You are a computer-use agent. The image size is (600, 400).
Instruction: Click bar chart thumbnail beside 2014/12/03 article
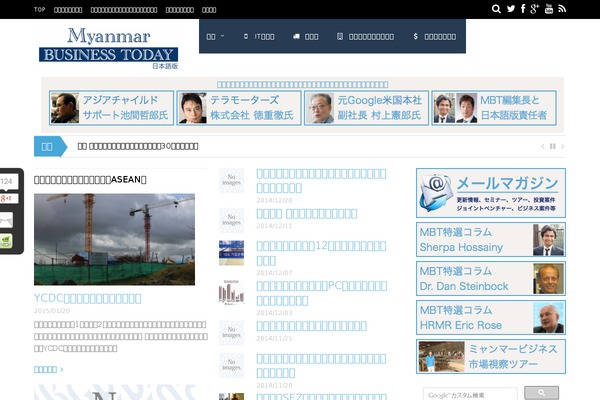[232, 292]
